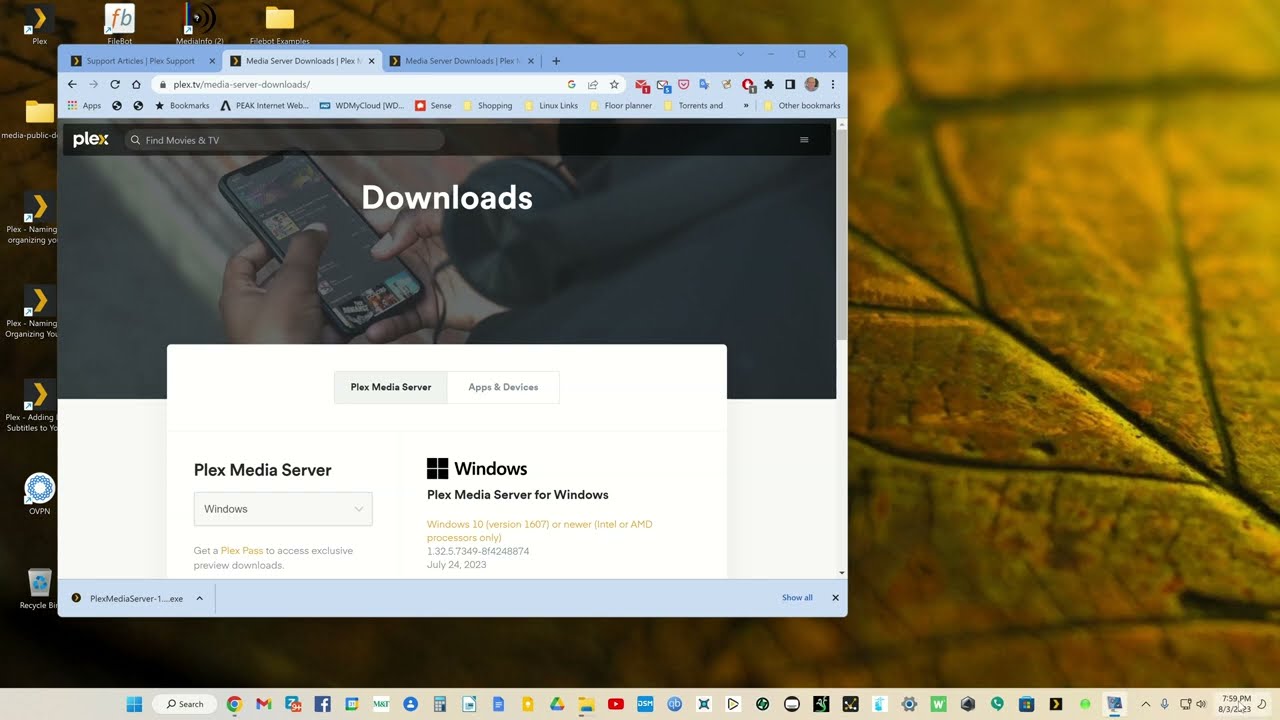Open the PEAK Internet Web bookmark

265,105
